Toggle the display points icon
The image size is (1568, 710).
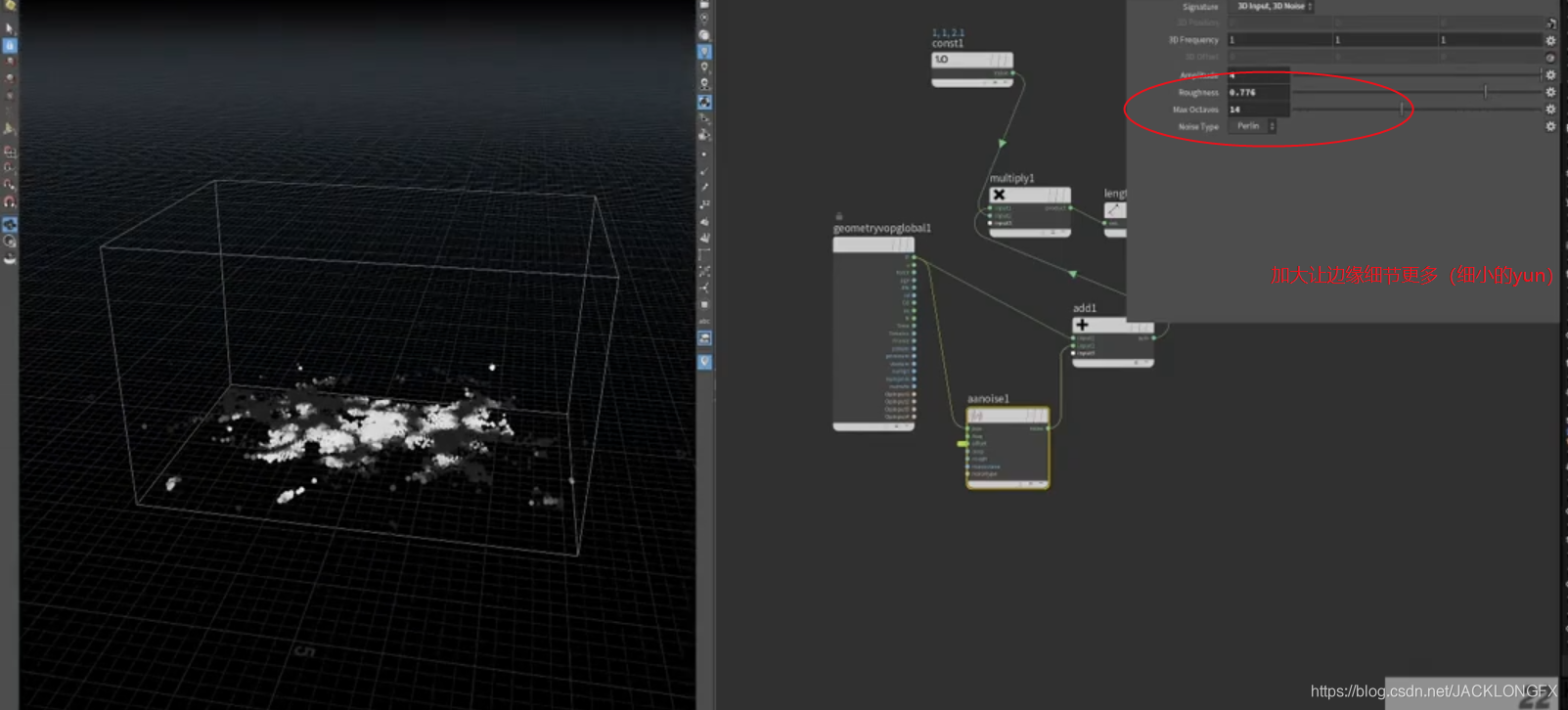click(704, 154)
